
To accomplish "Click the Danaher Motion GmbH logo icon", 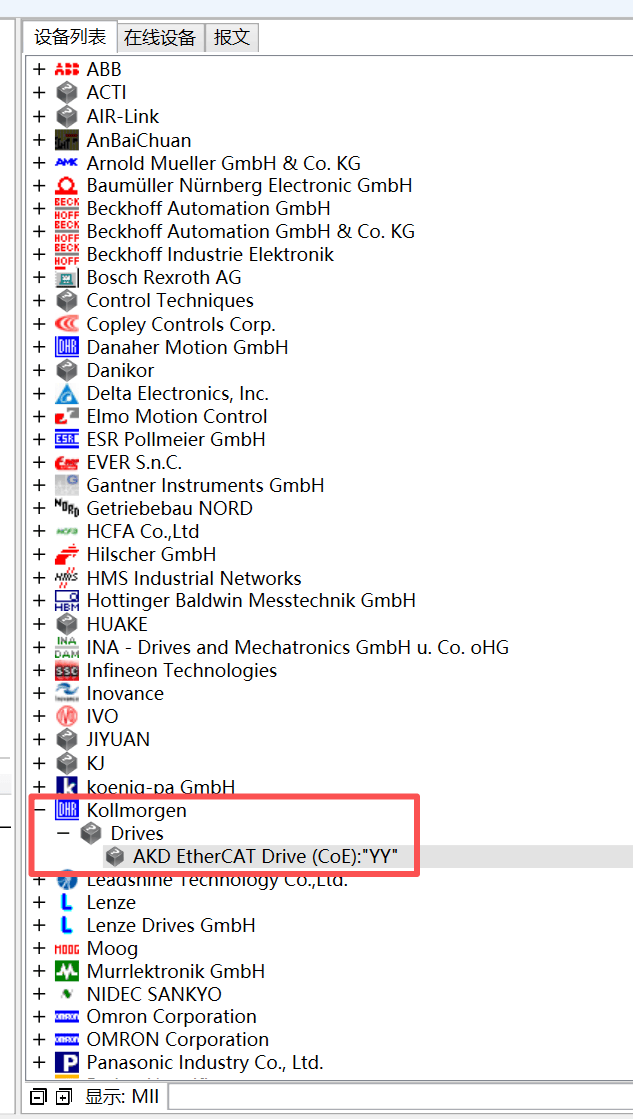I will click(66, 347).
